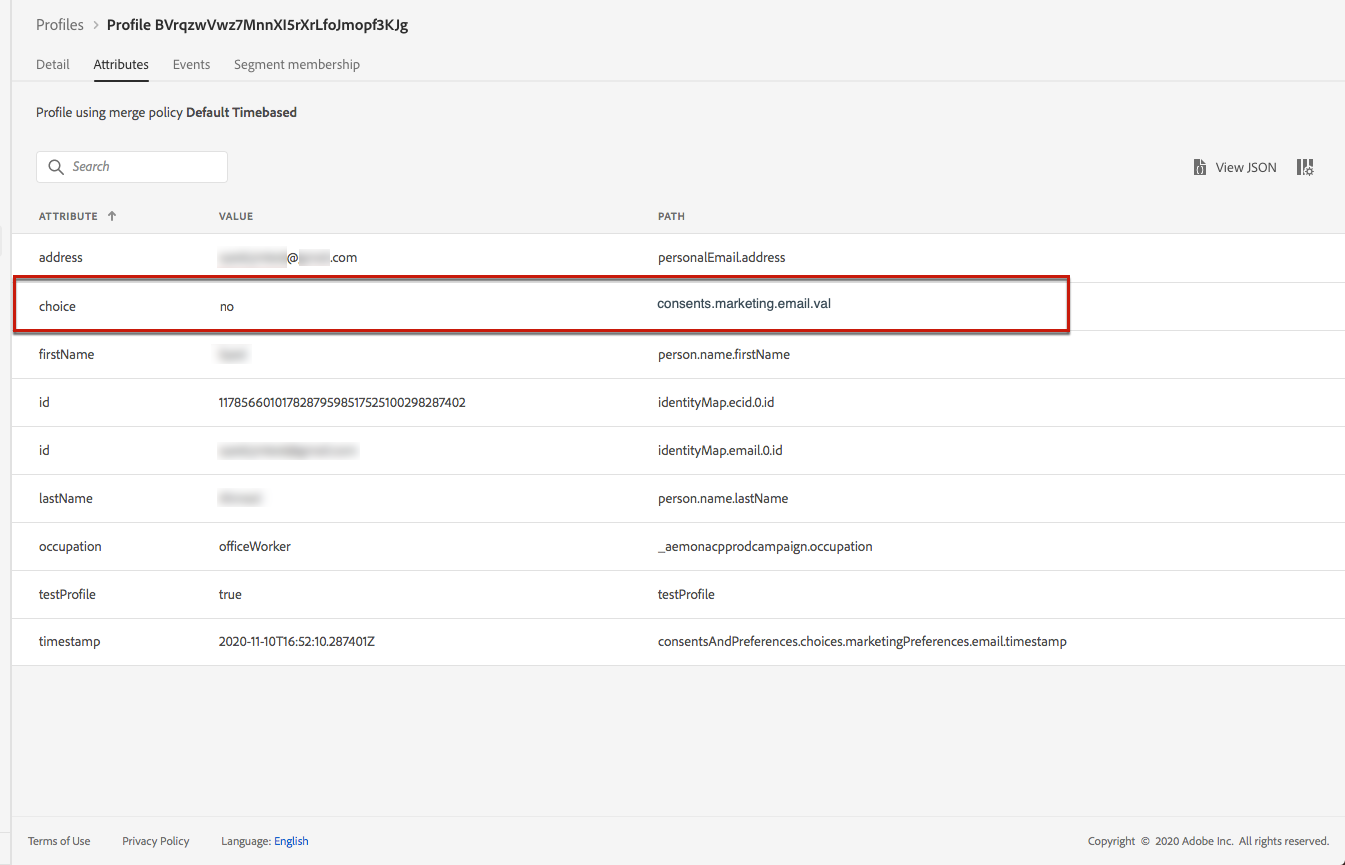Select the Attributes tab
Viewport: 1345px width, 865px height.
(x=121, y=64)
